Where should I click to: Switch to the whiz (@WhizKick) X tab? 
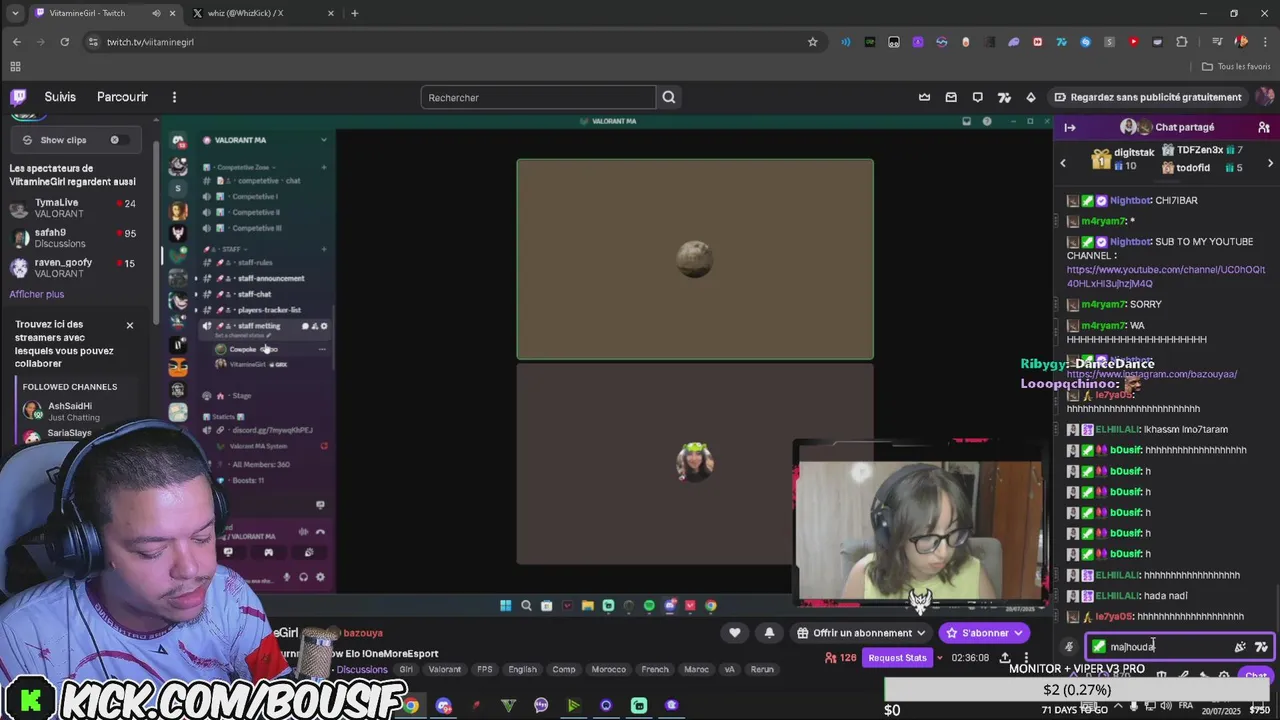click(x=260, y=13)
